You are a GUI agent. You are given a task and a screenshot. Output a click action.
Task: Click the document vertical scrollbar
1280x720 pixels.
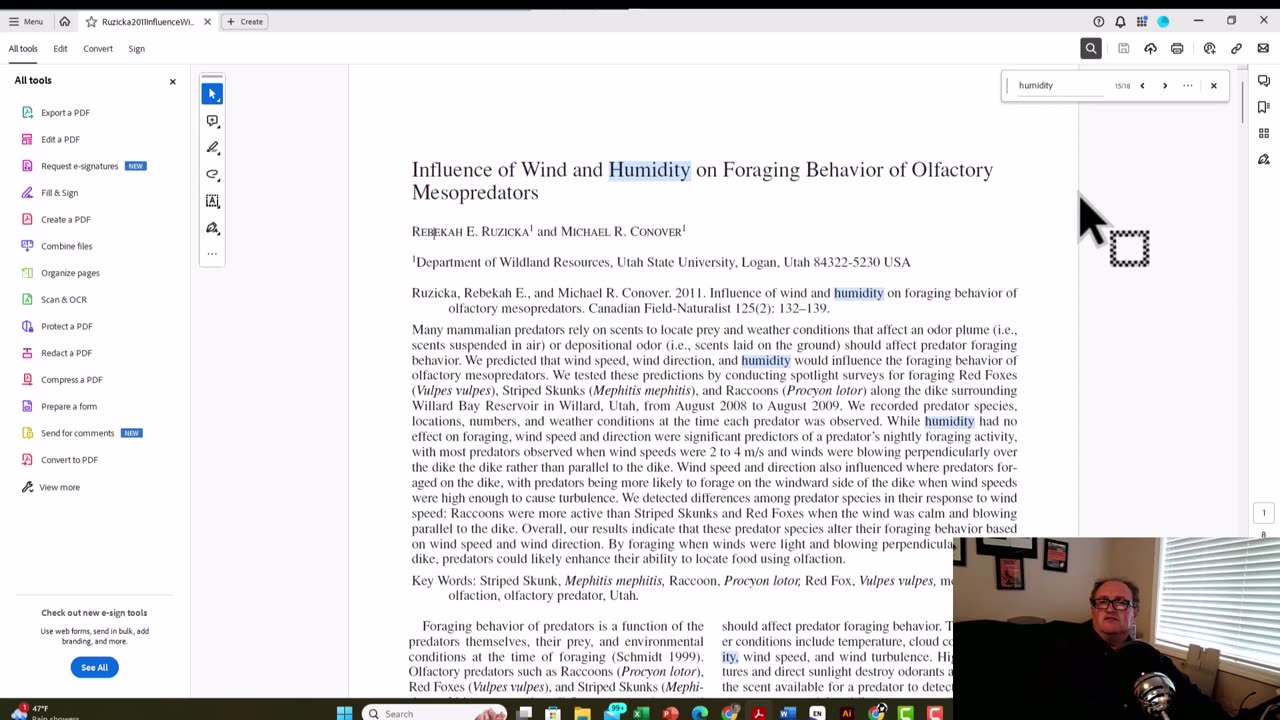coord(1242,100)
